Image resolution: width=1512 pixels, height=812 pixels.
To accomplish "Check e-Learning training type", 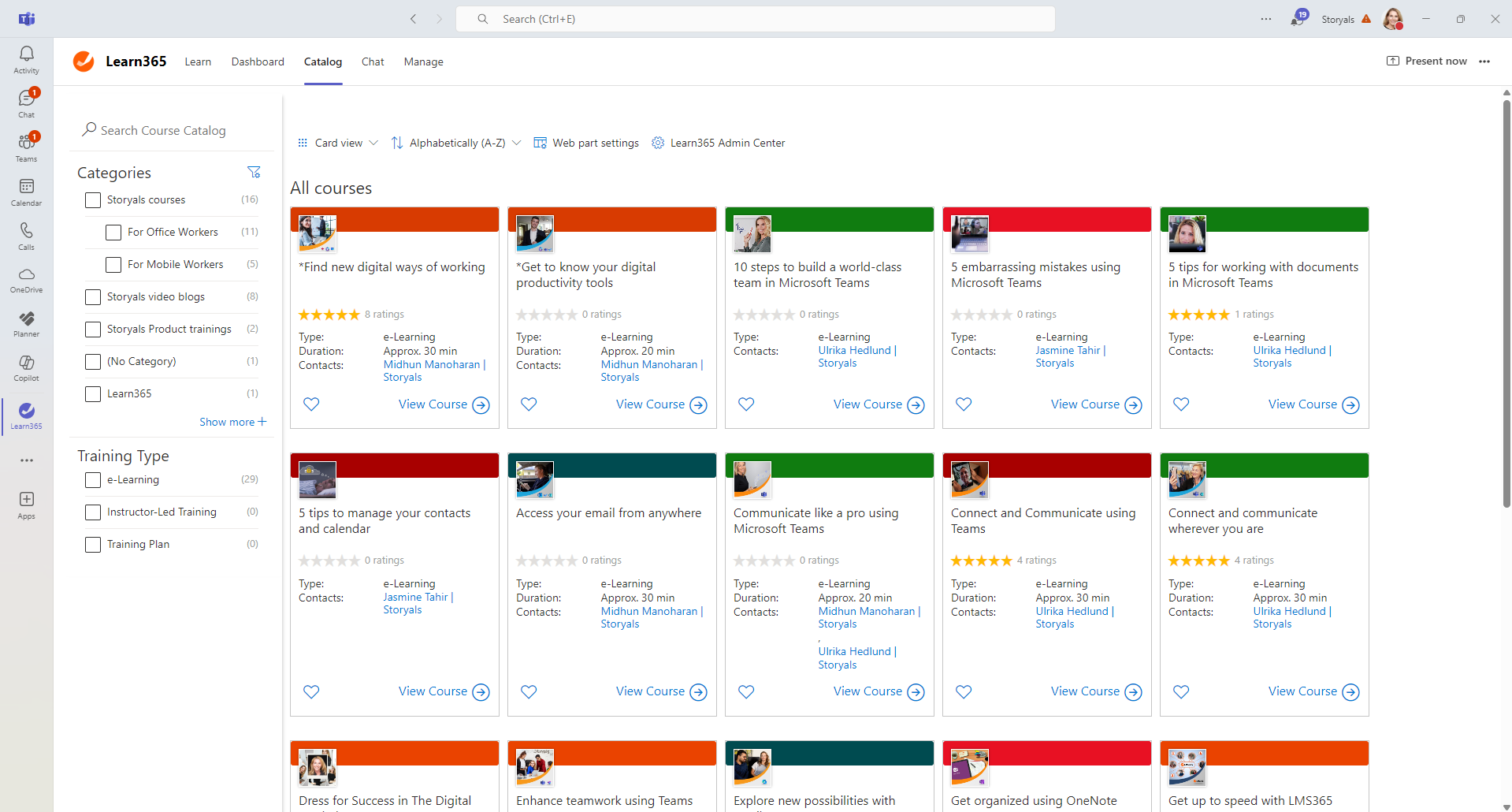I will 93,480.
